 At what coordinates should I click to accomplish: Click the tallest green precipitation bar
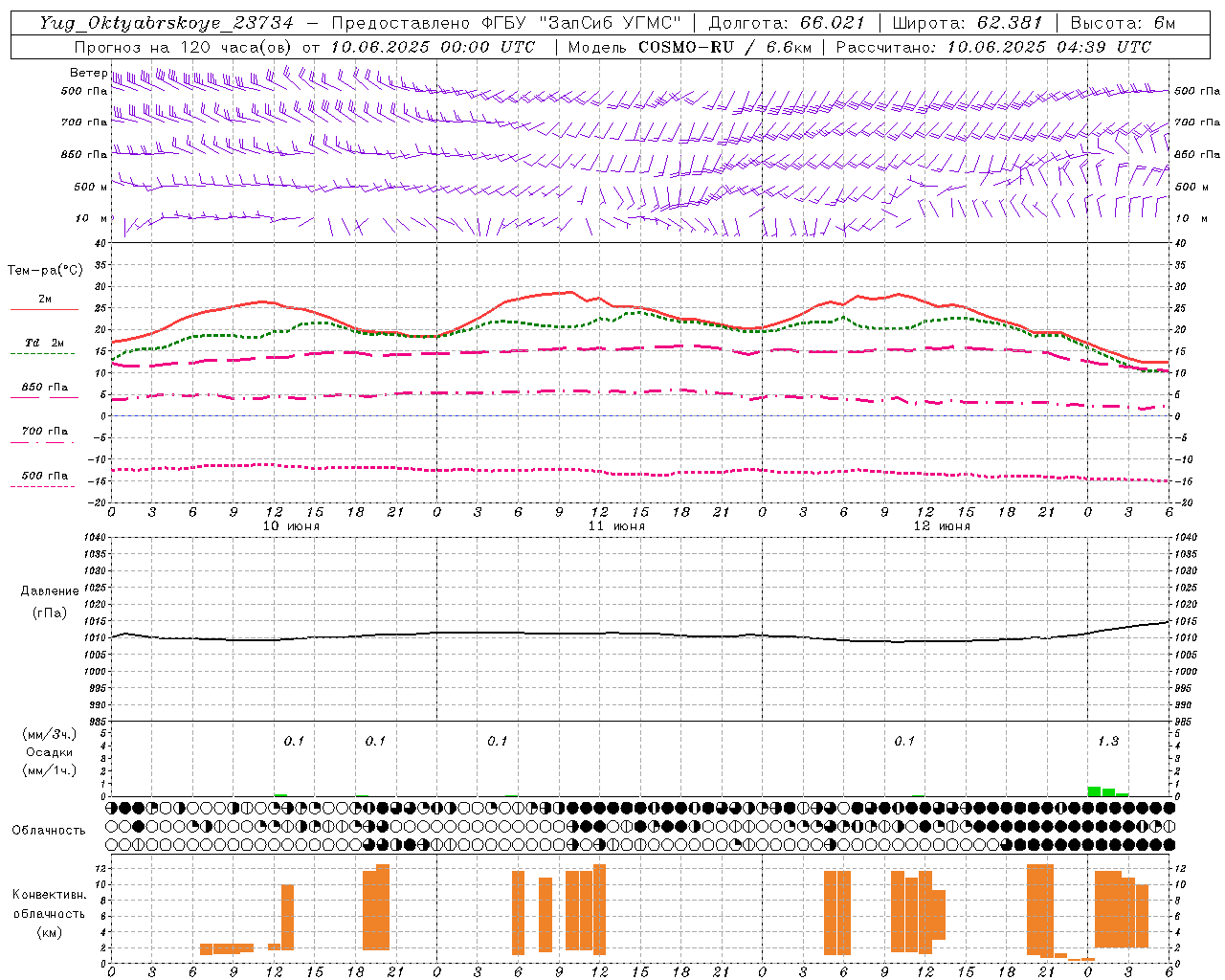pos(1094,791)
